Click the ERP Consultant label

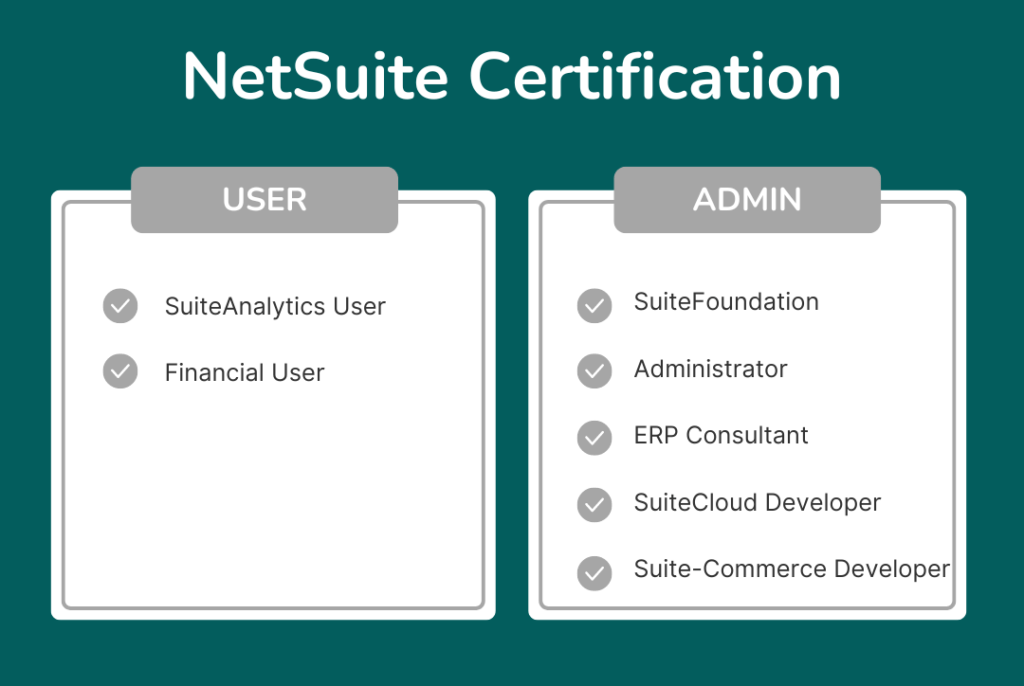720,436
